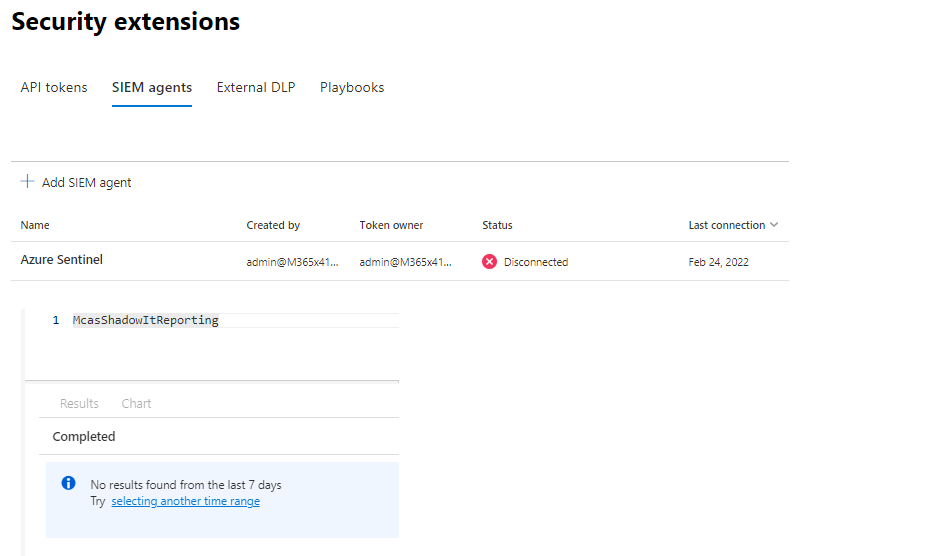Screen dimensions: 946x556
Task: Go to the Playbooks tab
Action: 352,87
